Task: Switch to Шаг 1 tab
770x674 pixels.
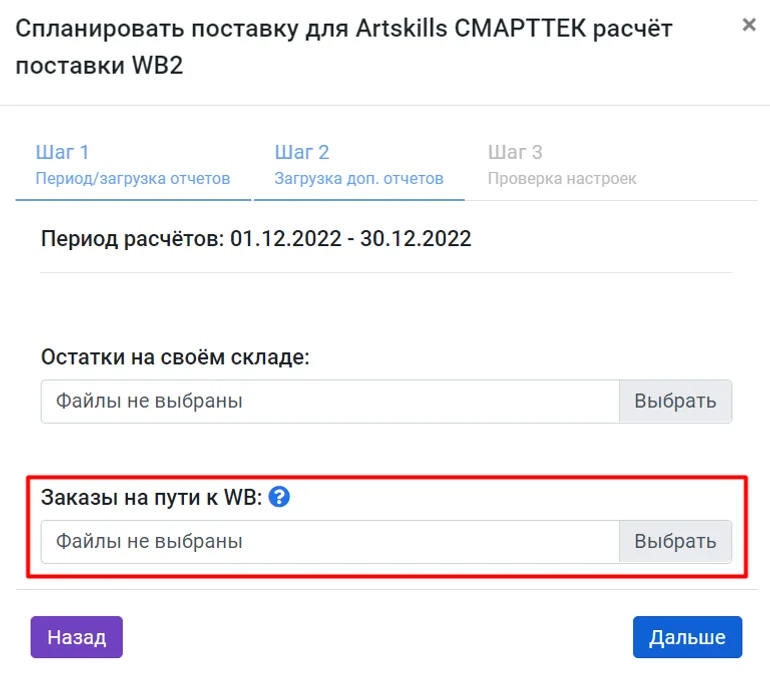Action: pos(133,165)
